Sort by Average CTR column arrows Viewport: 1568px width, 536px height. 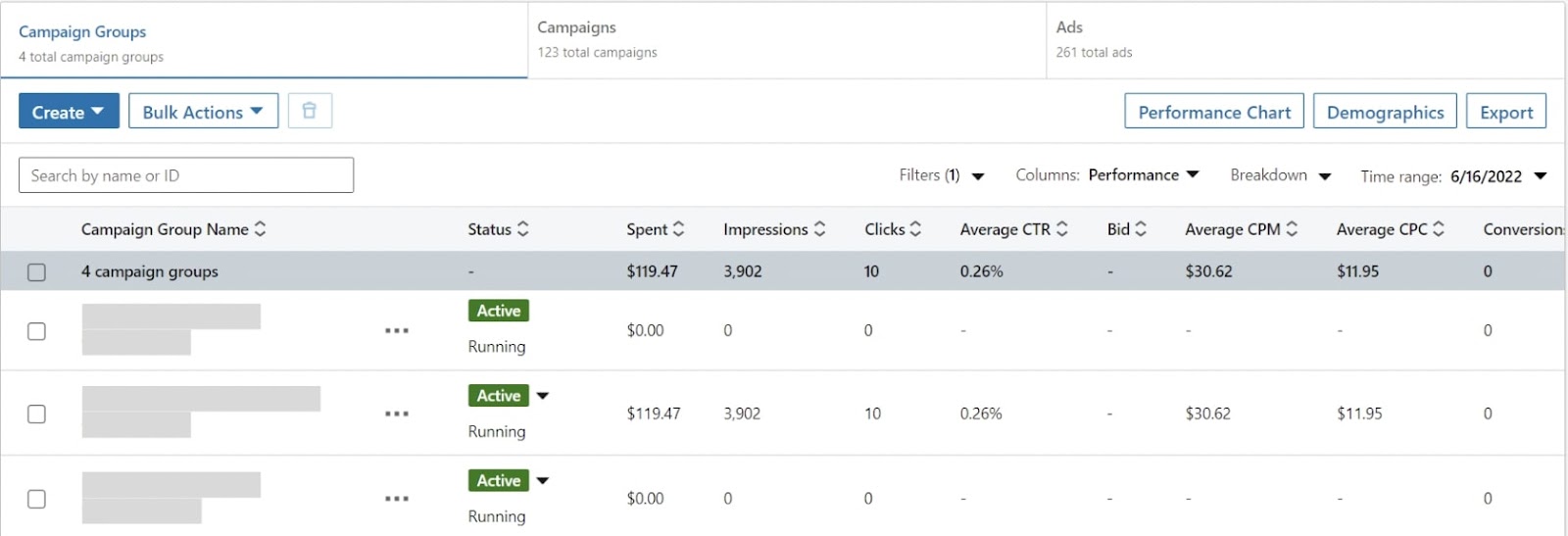(1061, 229)
